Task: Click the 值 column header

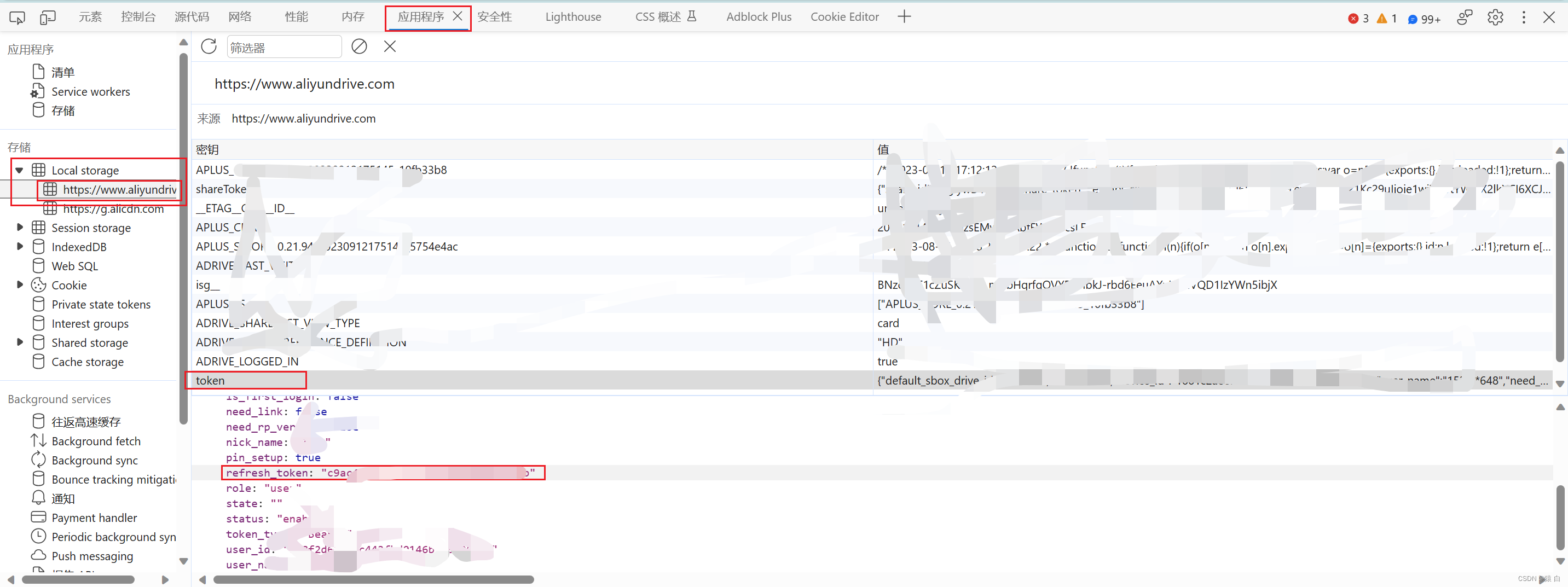Action: [x=1212, y=150]
